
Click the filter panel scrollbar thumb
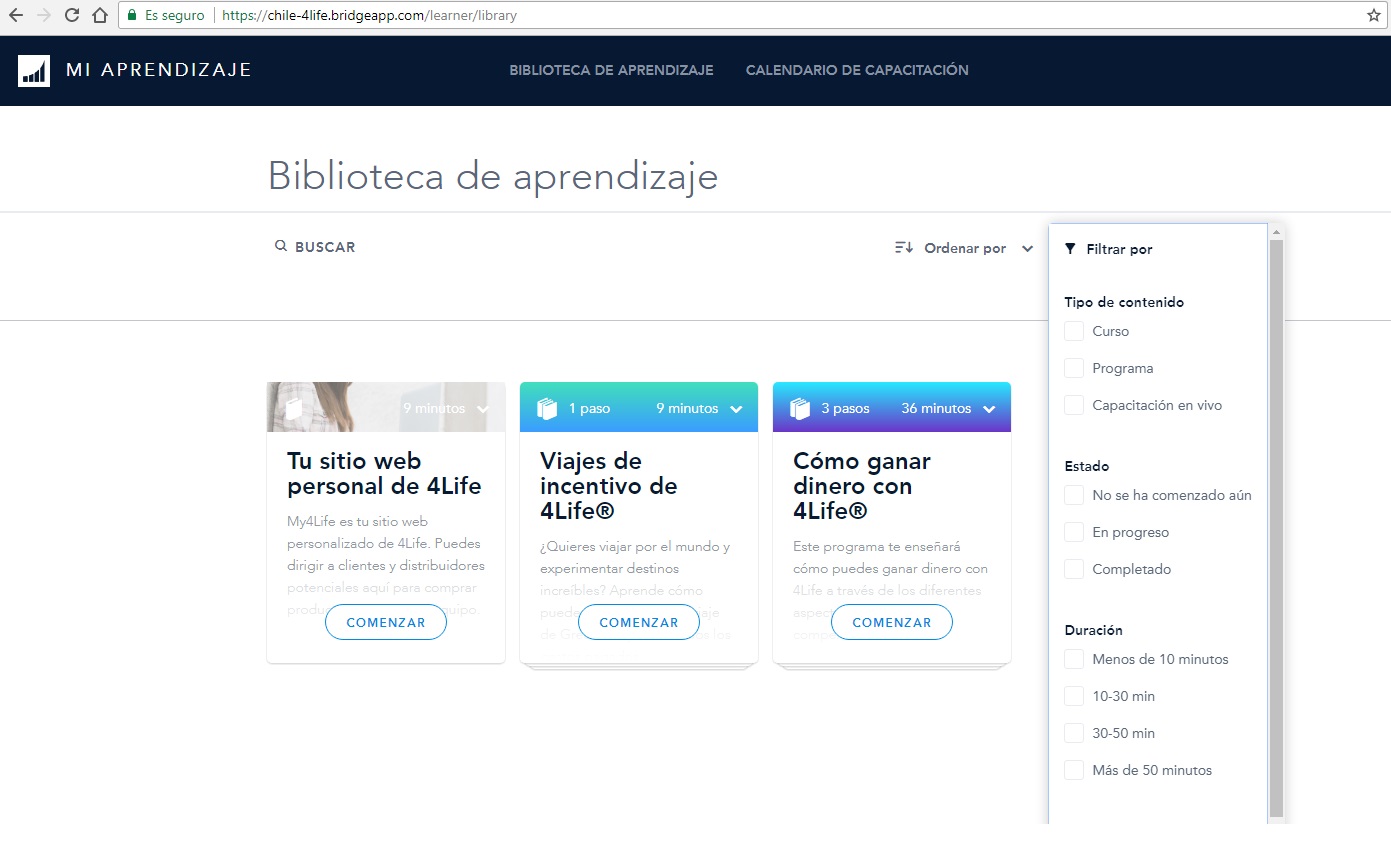(x=1276, y=528)
